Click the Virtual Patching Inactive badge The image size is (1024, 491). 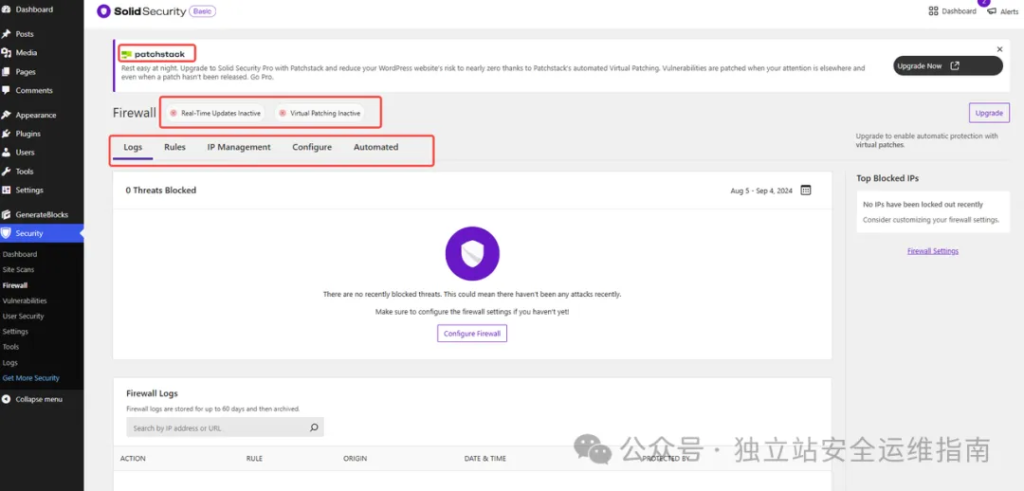[319, 113]
